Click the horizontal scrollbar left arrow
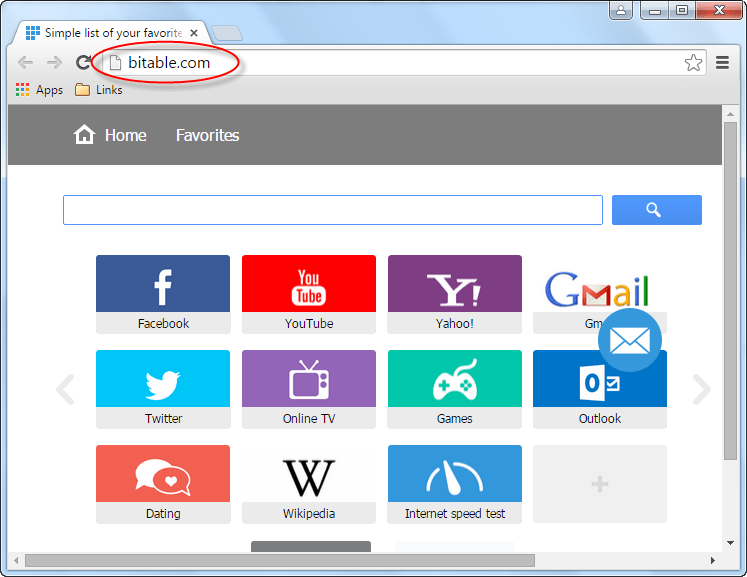 tap(16, 560)
